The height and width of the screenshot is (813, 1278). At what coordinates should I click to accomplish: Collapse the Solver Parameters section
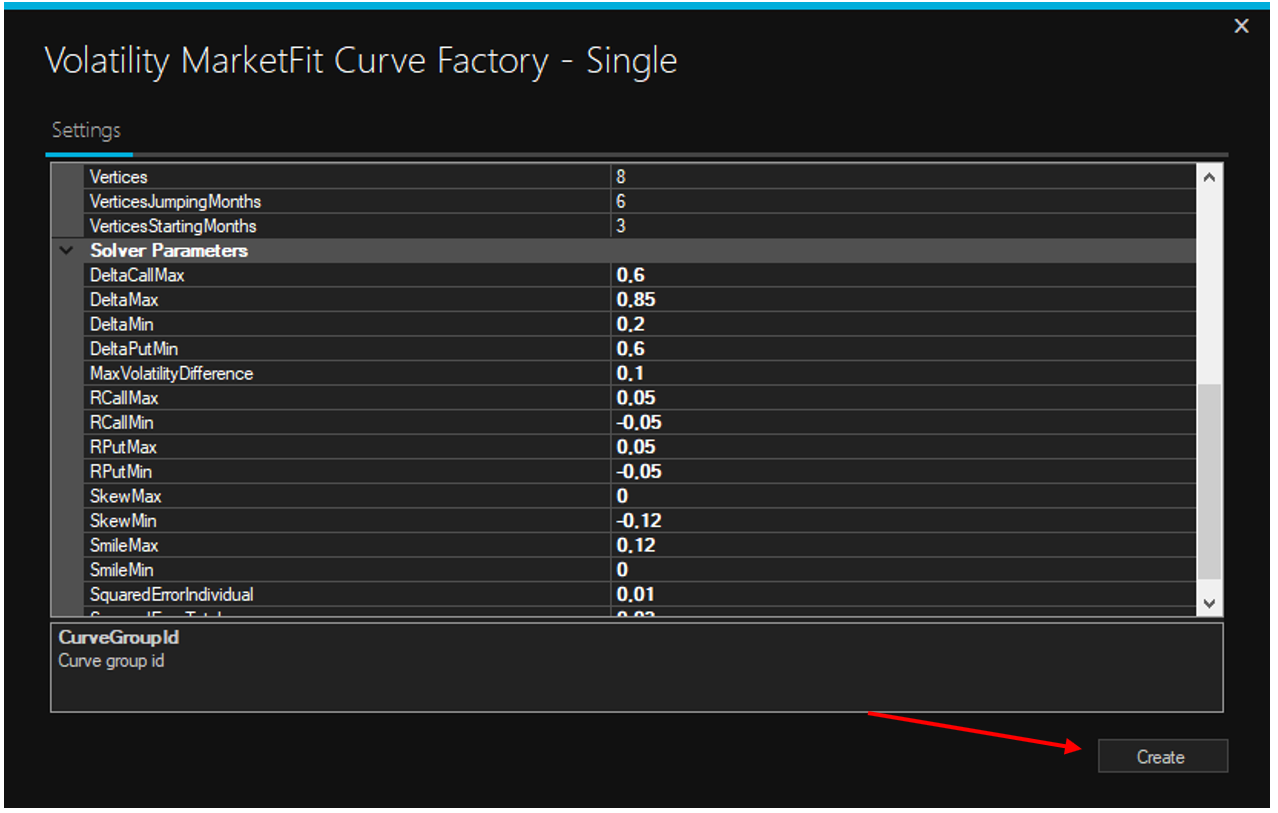(x=67, y=251)
